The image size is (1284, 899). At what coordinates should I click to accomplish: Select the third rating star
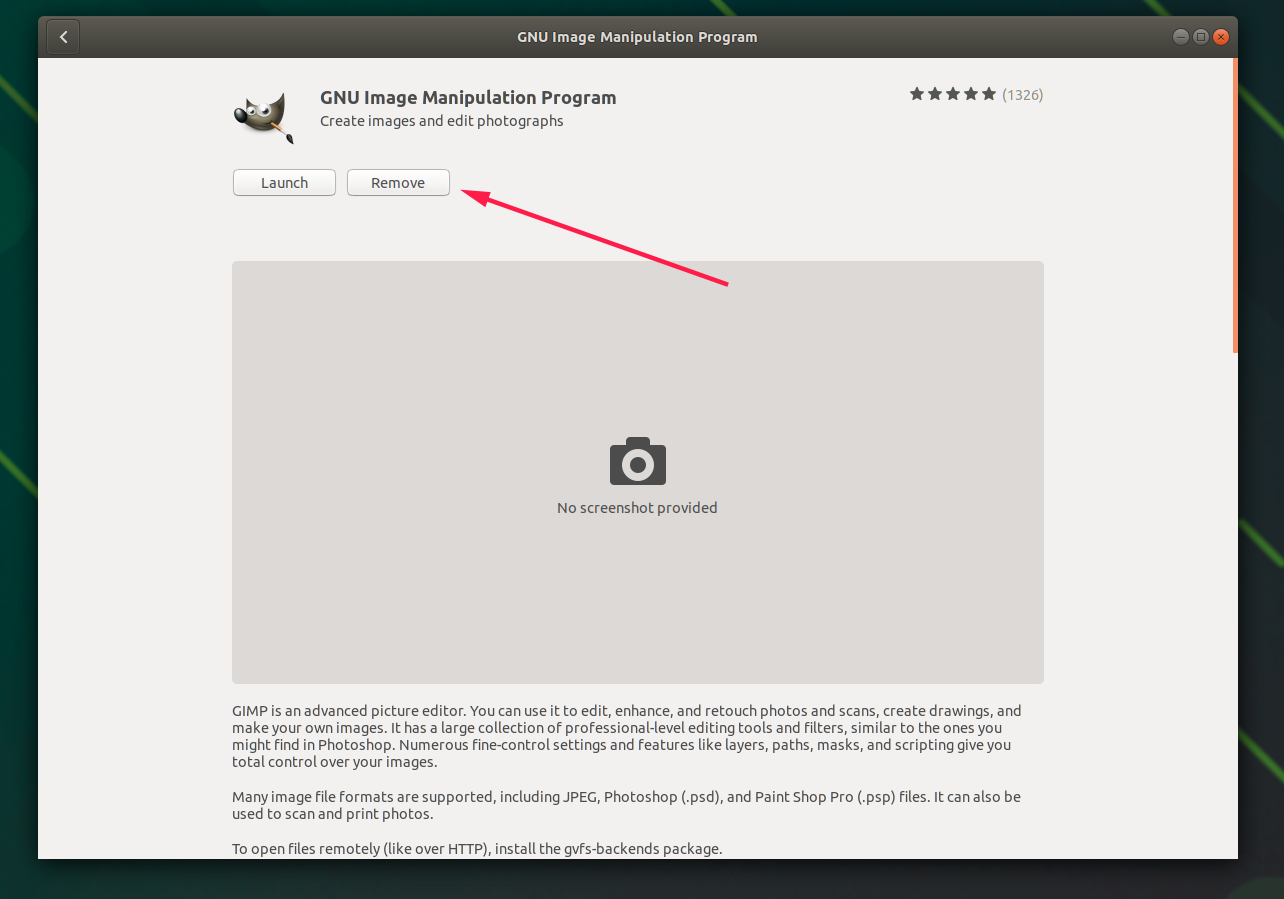(952, 94)
